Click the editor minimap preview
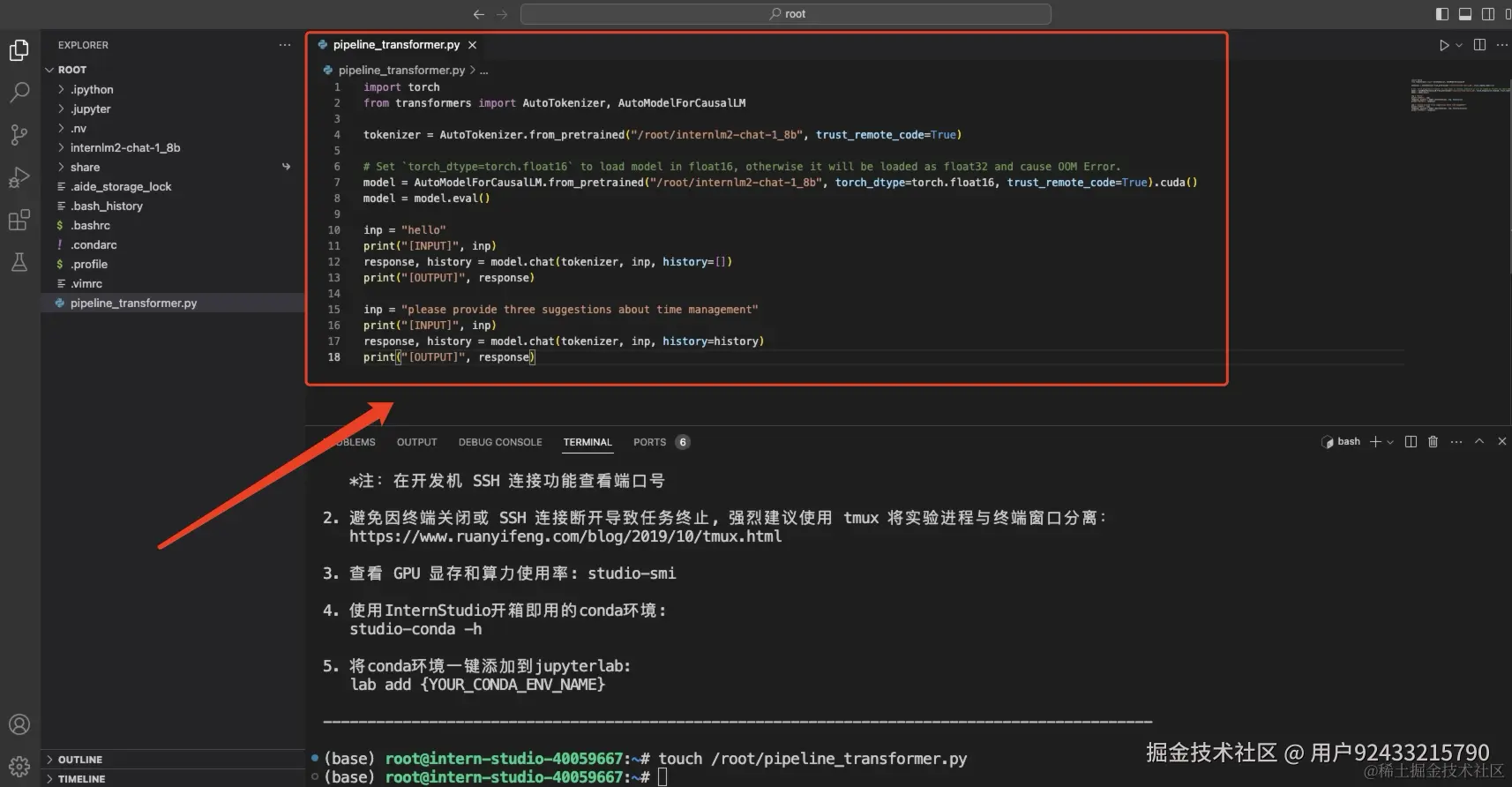Viewport: 1512px width, 787px height. pyautogui.click(x=1459, y=95)
